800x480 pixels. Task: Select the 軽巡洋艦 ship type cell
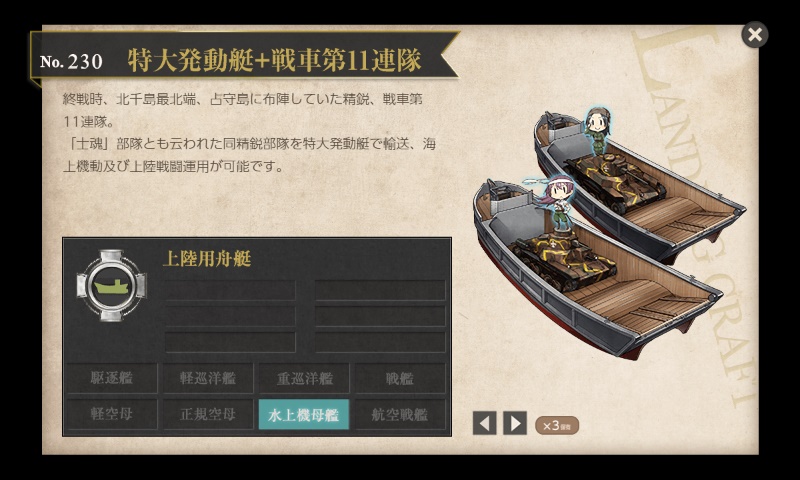[x=208, y=378]
